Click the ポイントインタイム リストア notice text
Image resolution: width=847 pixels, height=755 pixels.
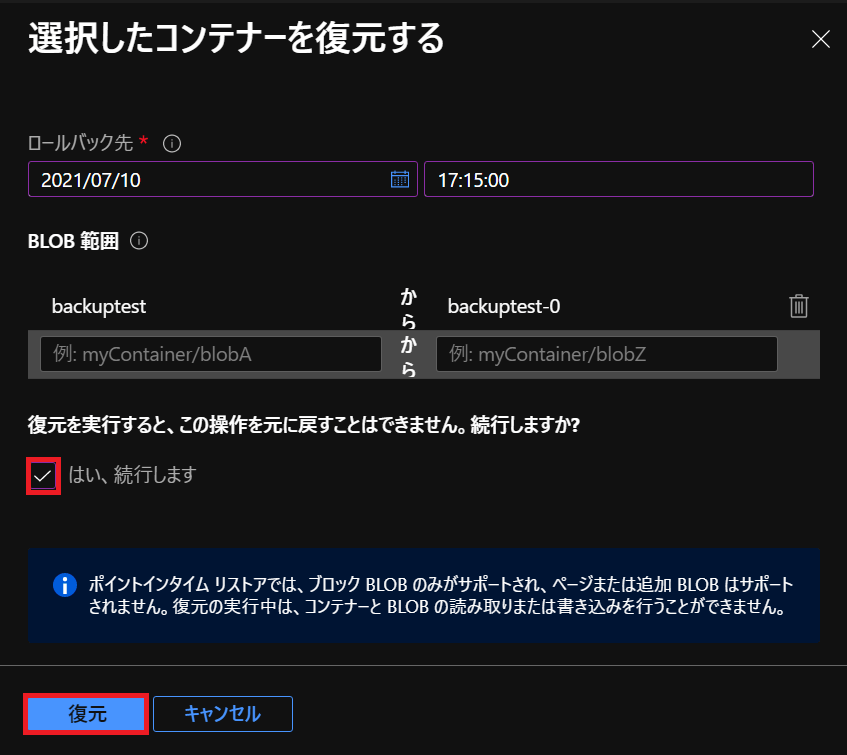(x=440, y=596)
